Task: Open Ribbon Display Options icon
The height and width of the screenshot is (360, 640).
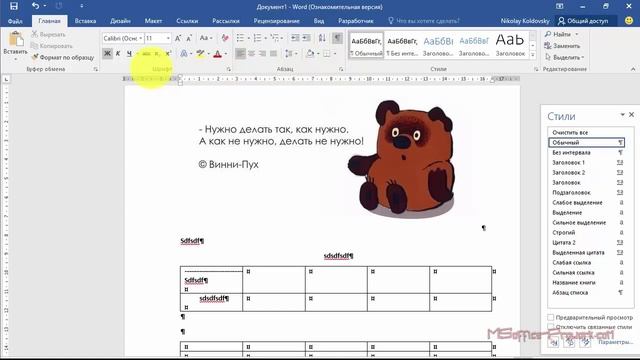Action: pos(560,6)
